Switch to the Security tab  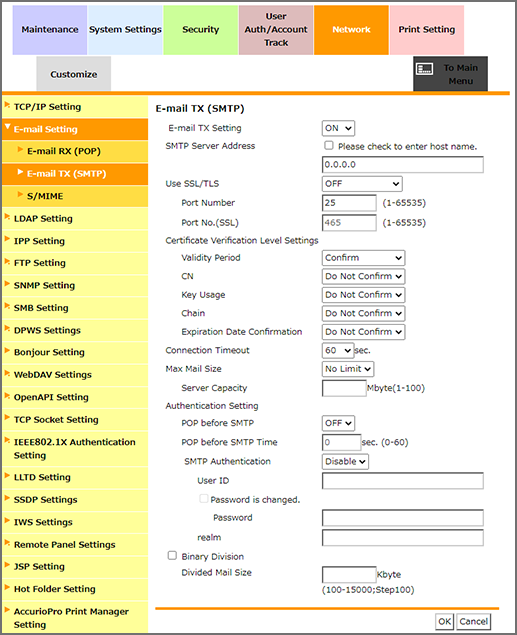click(200, 30)
